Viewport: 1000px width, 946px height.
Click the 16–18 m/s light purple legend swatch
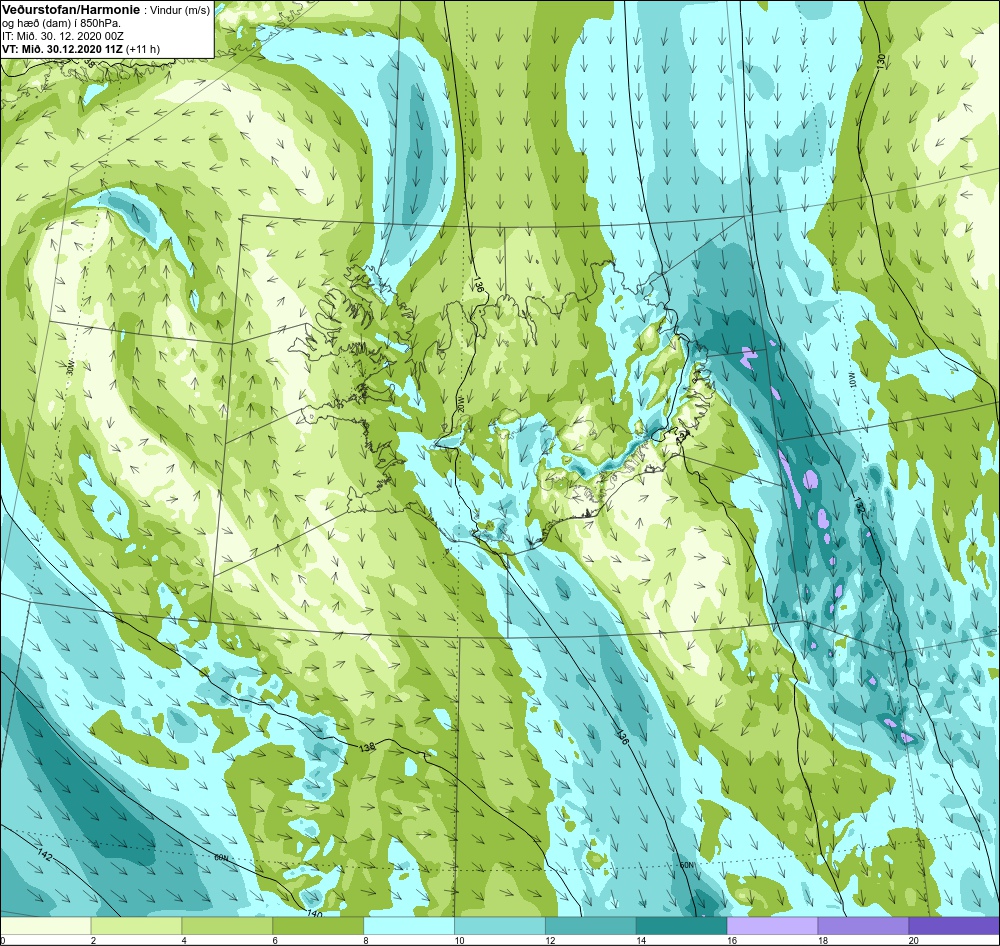[x=772, y=926]
